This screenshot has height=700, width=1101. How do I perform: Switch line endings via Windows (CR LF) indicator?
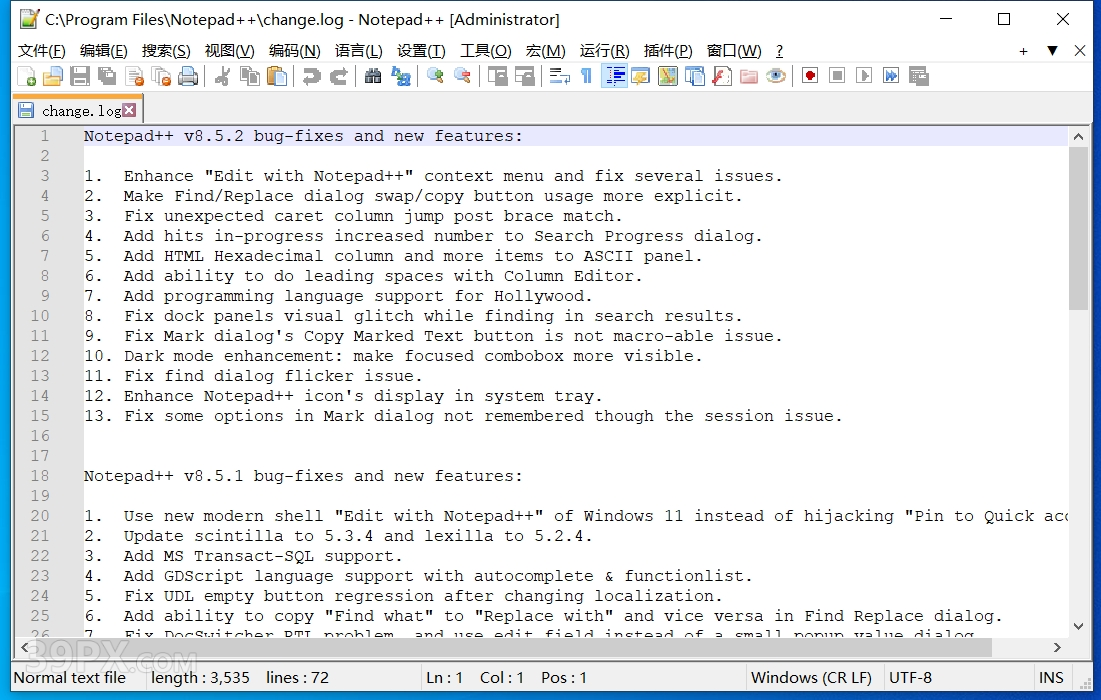[x=811, y=678]
